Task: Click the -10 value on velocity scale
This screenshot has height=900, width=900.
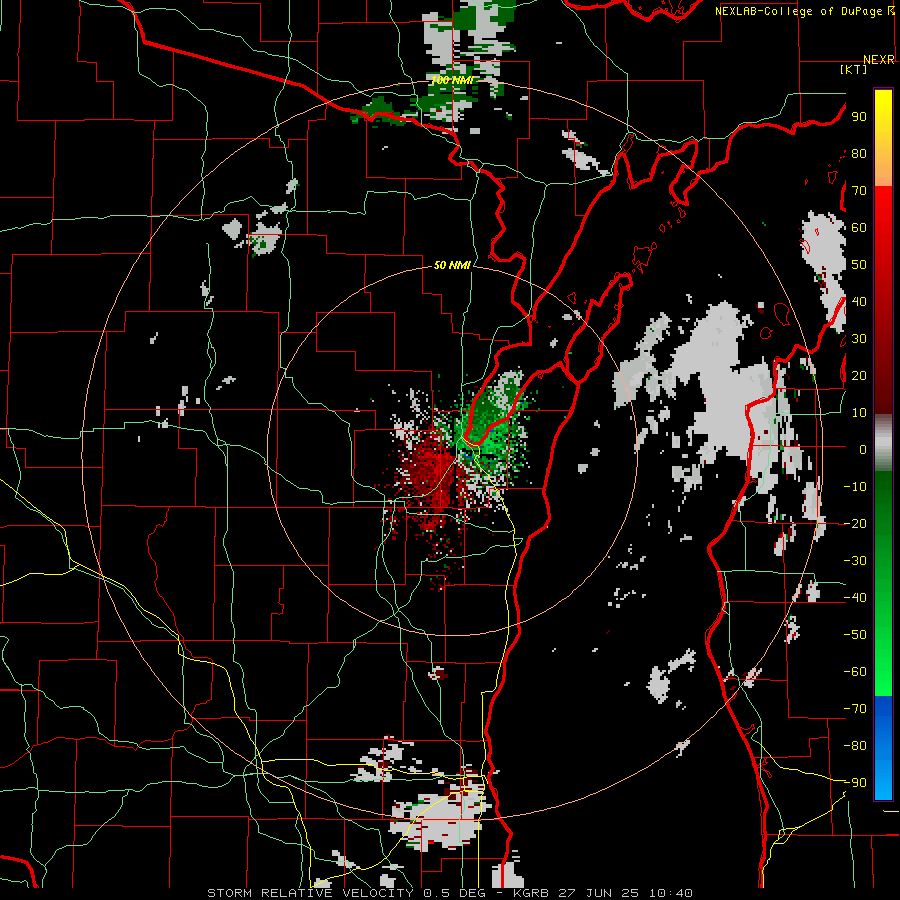Action: point(855,487)
